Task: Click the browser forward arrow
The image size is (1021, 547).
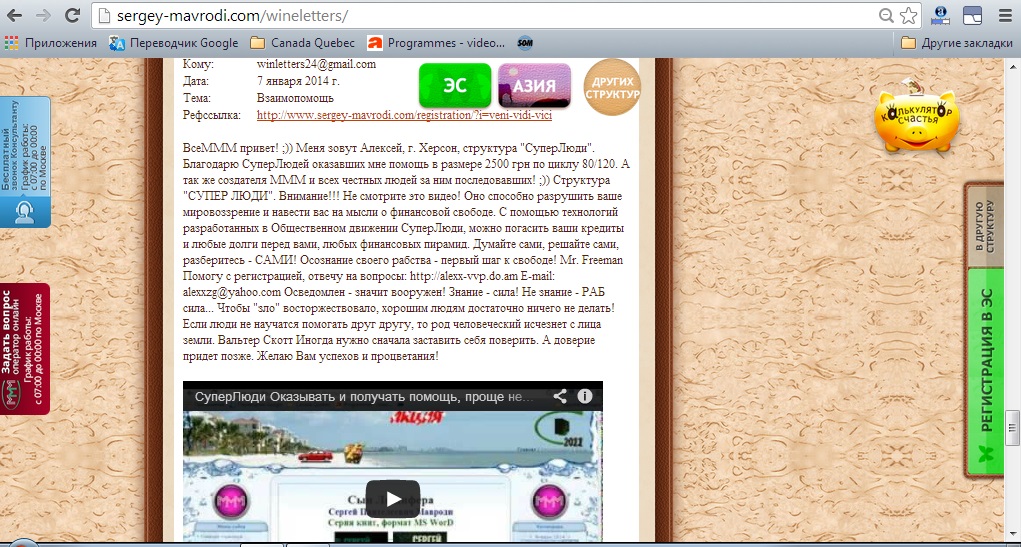Action: point(43,16)
